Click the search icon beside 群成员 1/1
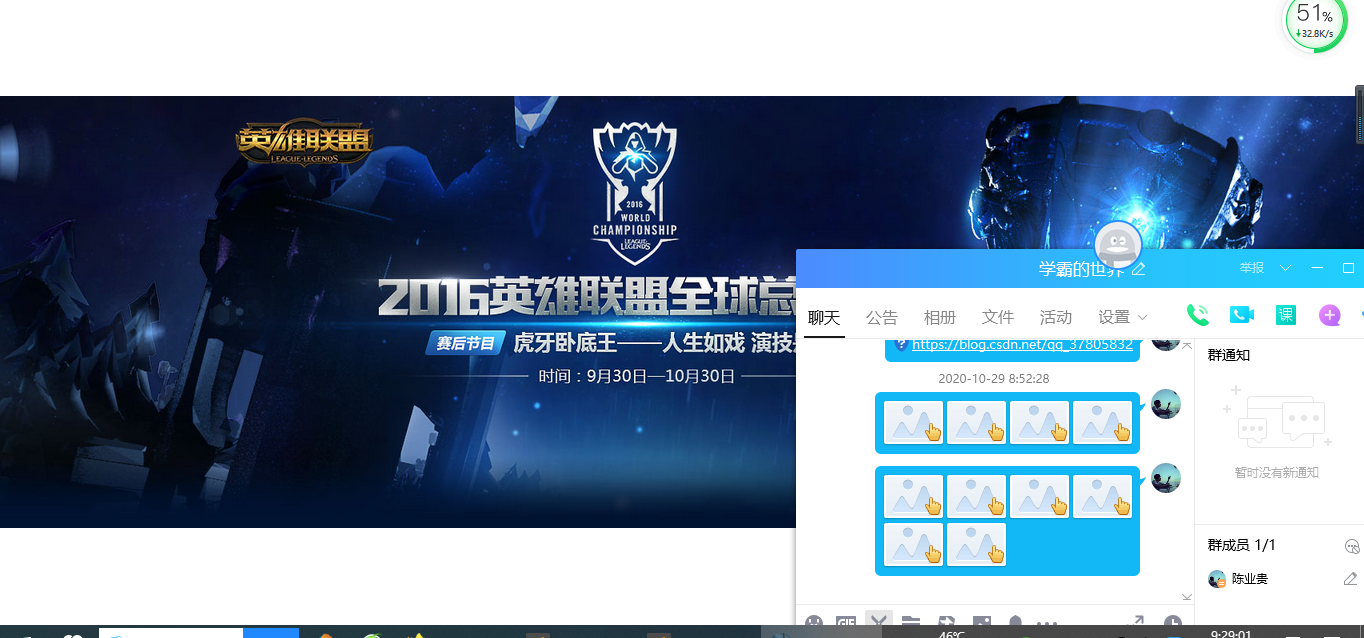The height and width of the screenshot is (638, 1364). (x=1352, y=546)
